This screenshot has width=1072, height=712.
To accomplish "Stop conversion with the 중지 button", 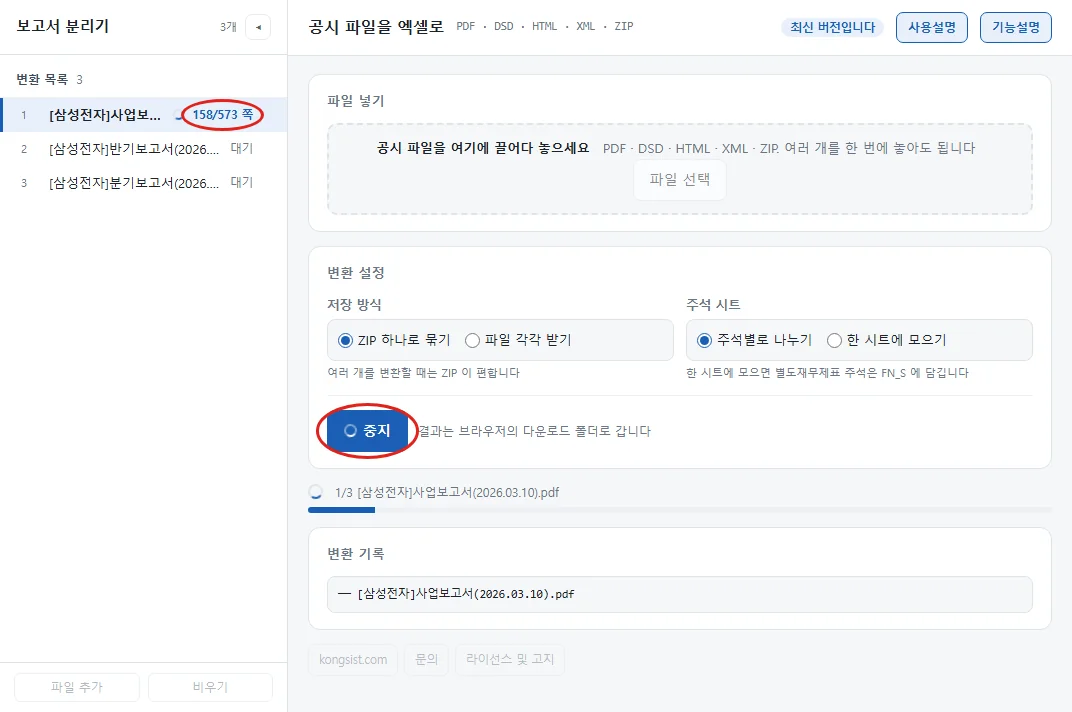I will pyautogui.click(x=367, y=431).
